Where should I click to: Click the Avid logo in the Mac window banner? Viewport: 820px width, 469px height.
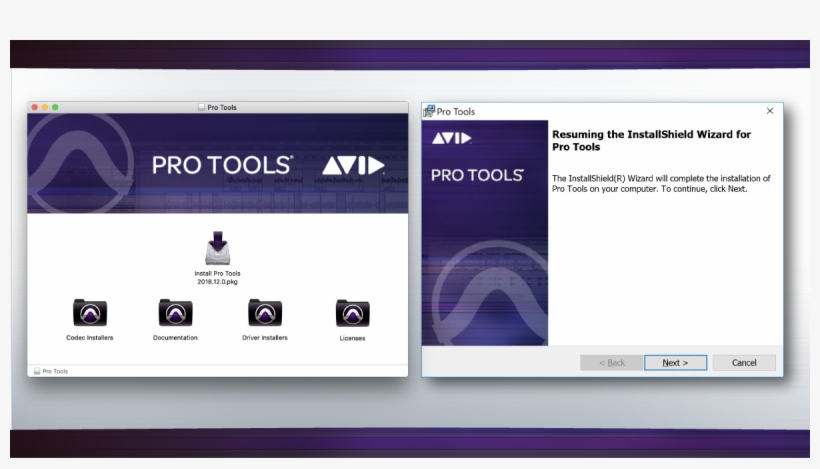[353, 165]
